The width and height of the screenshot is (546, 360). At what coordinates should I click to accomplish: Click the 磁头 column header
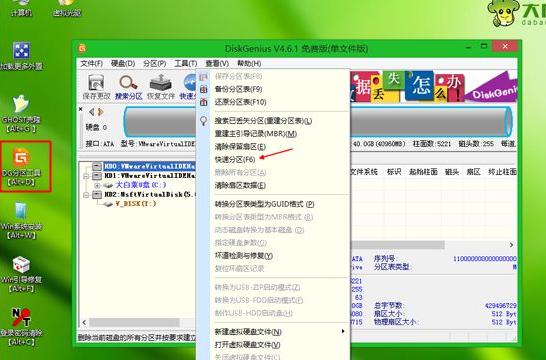point(452,172)
